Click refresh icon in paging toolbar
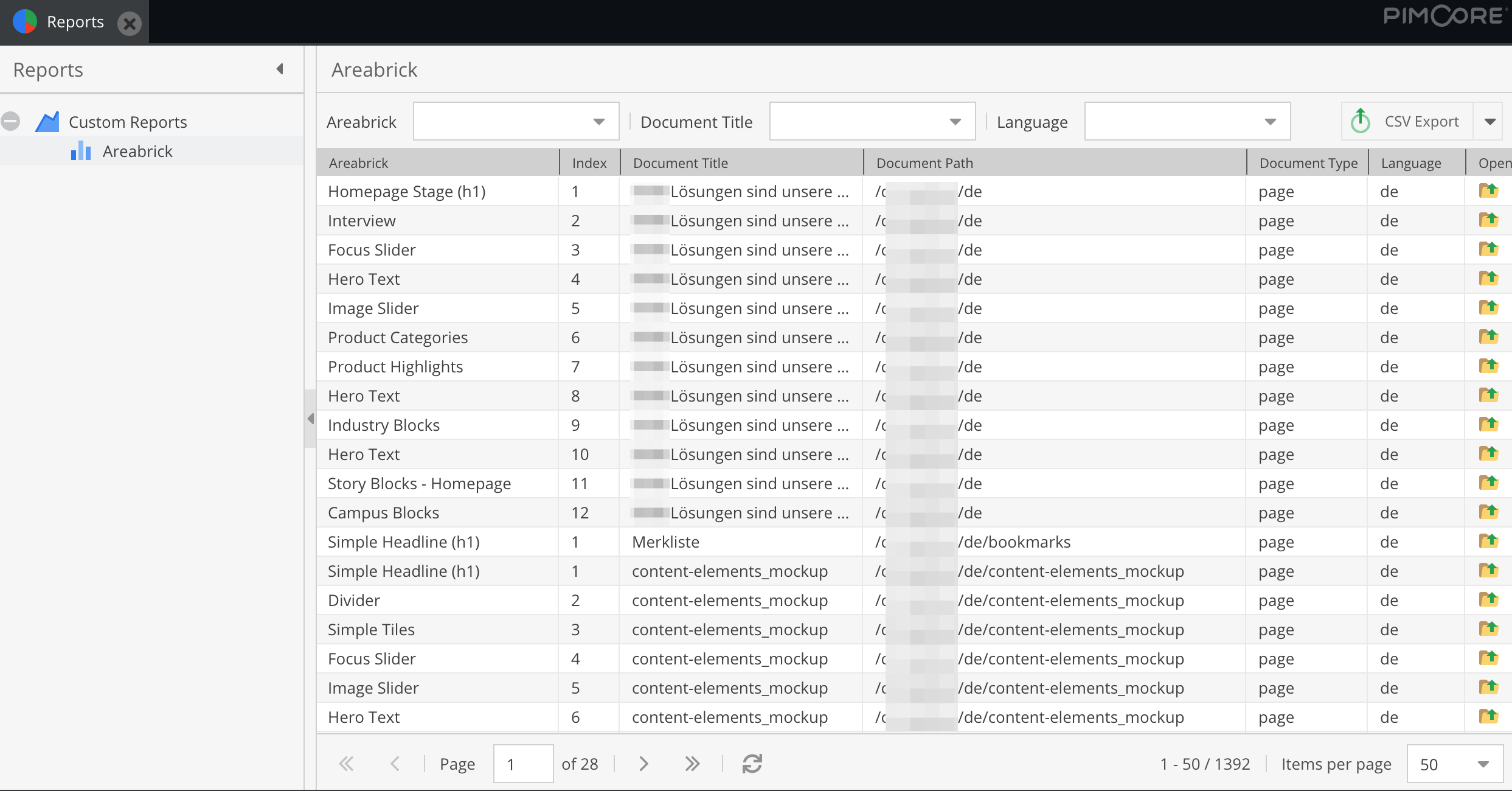The image size is (1512, 791). [752, 764]
